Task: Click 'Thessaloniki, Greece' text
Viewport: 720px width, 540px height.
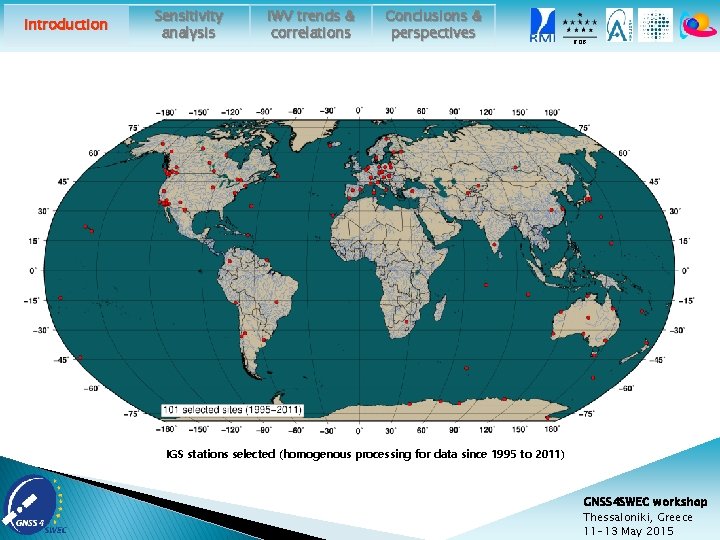Action: point(638,517)
